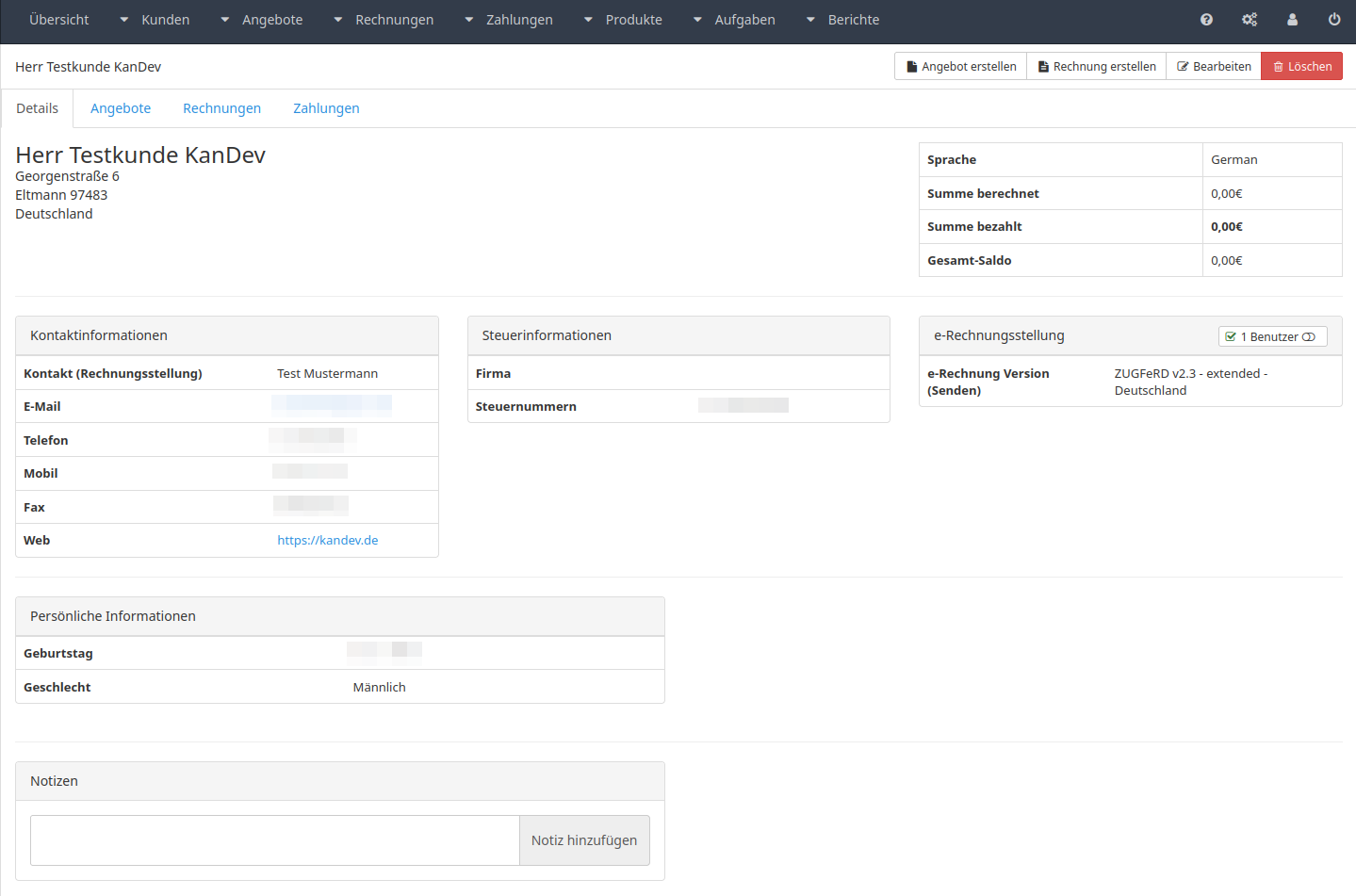The width and height of the screenshot is (1356, 896).
Task: Open the settings gears icon
Action: 1250,20
